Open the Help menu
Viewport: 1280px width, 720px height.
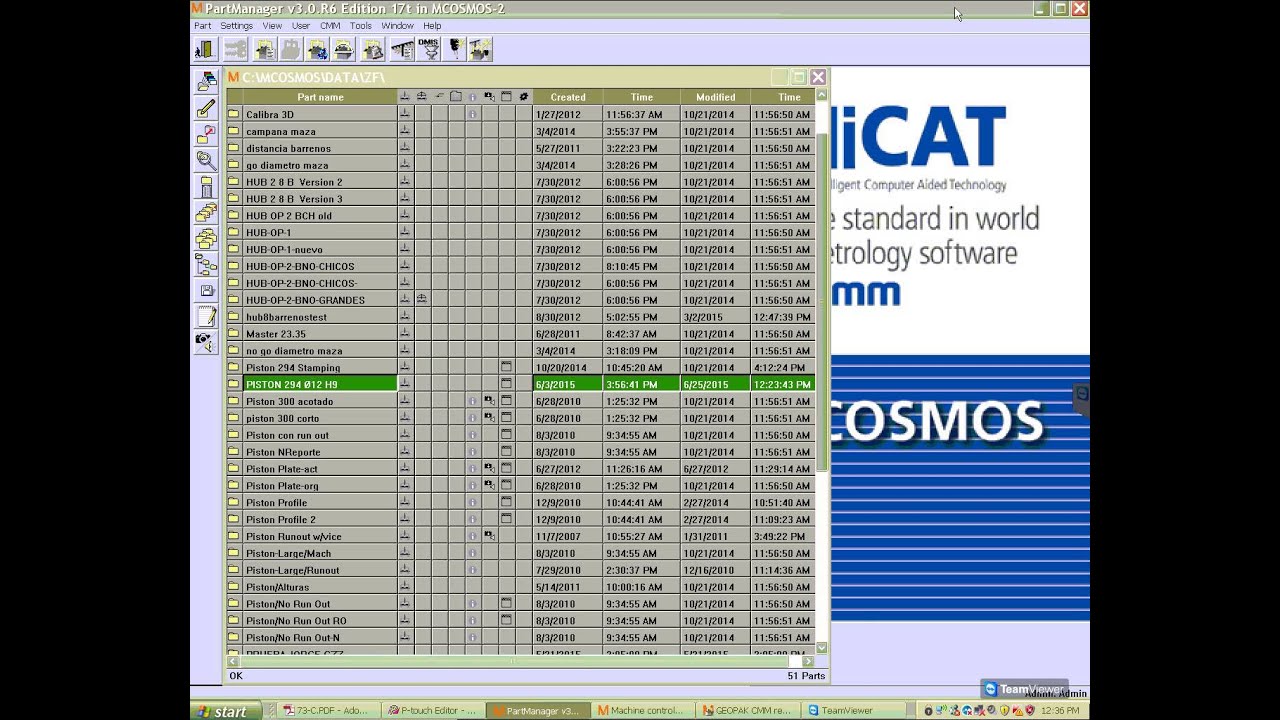pyautogui.click(x=432, y=26)
